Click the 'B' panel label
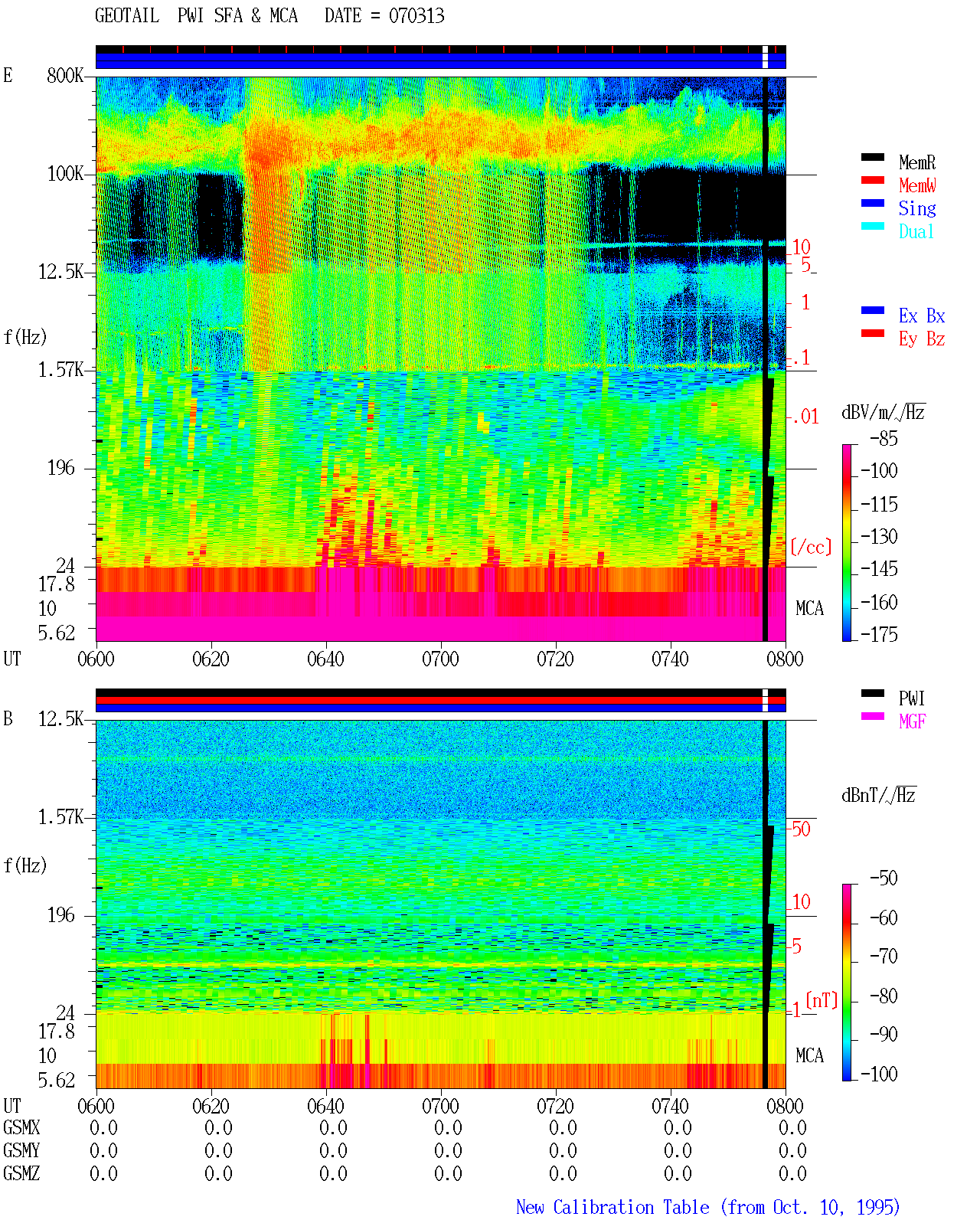Screen dimensions: 980x1220 click(8, 718)
